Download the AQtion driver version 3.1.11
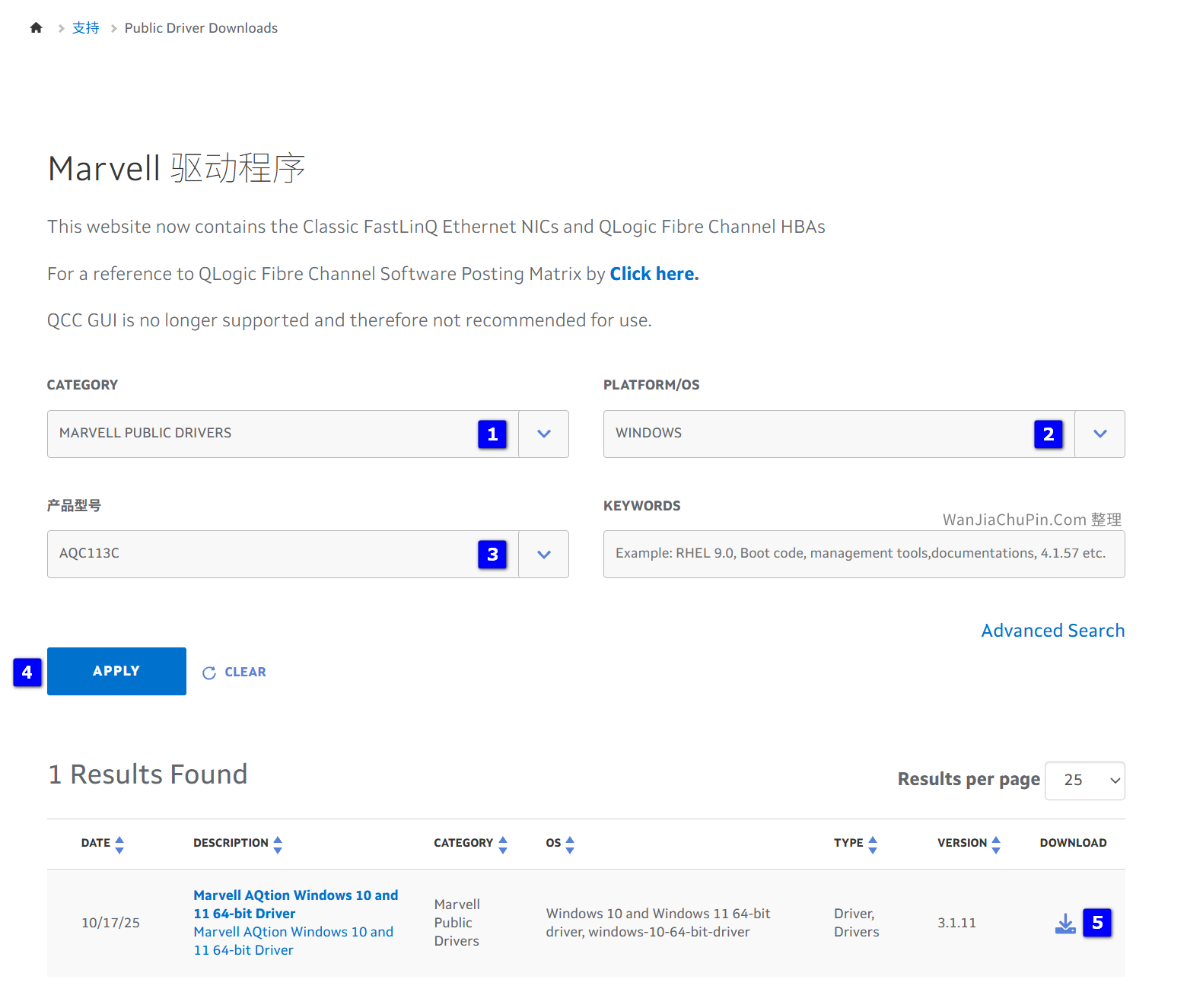Screen dimensions: 1187x1008 click(x=1065, y=924)
